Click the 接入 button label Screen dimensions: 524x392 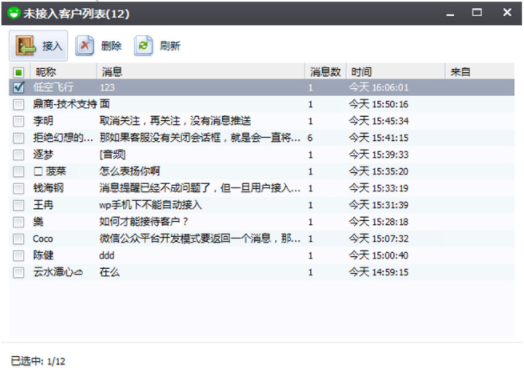[52, 46]
